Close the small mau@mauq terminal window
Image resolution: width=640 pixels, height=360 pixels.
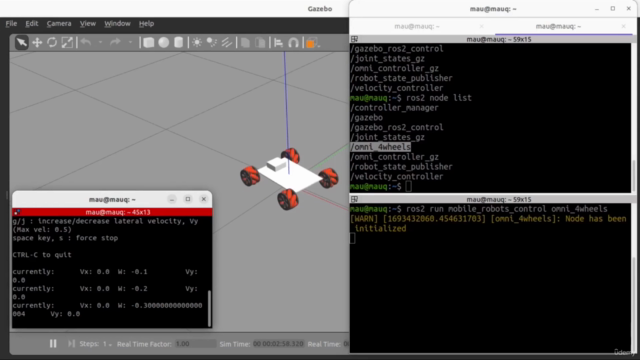pyautogui.click(x=204, y=199)
